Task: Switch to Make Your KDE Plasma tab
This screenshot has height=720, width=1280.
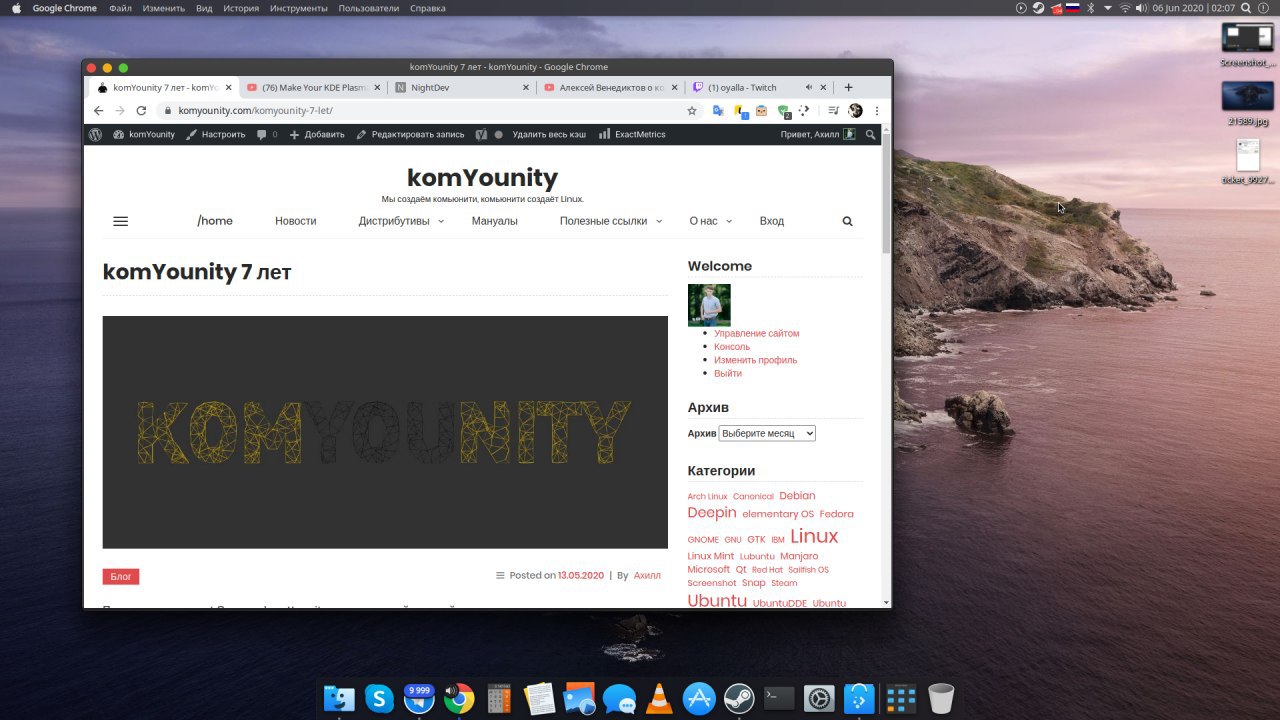Action: point(311,88)
